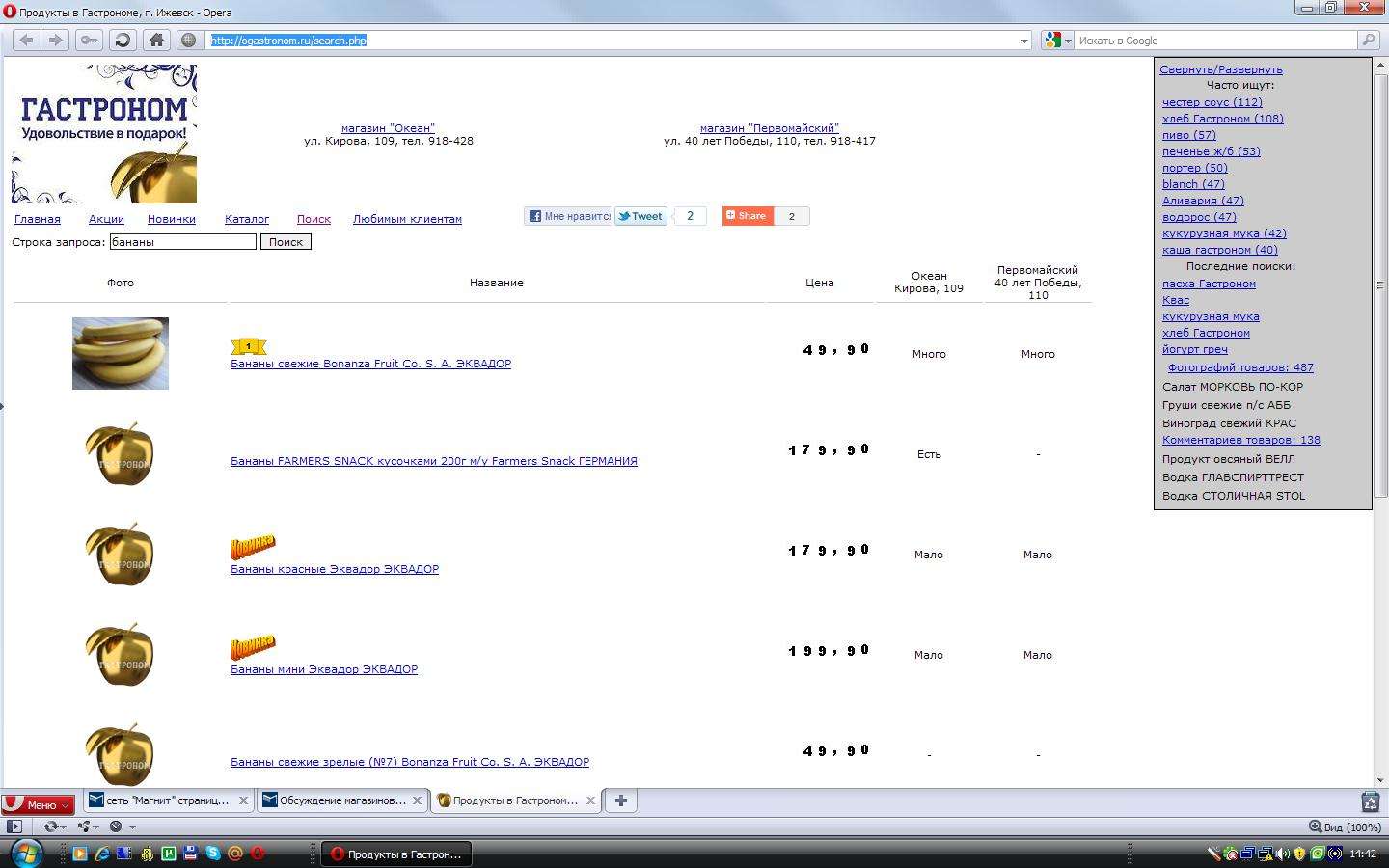Open the Акции site menu link
1389x868 pixels.
[106, 219]
